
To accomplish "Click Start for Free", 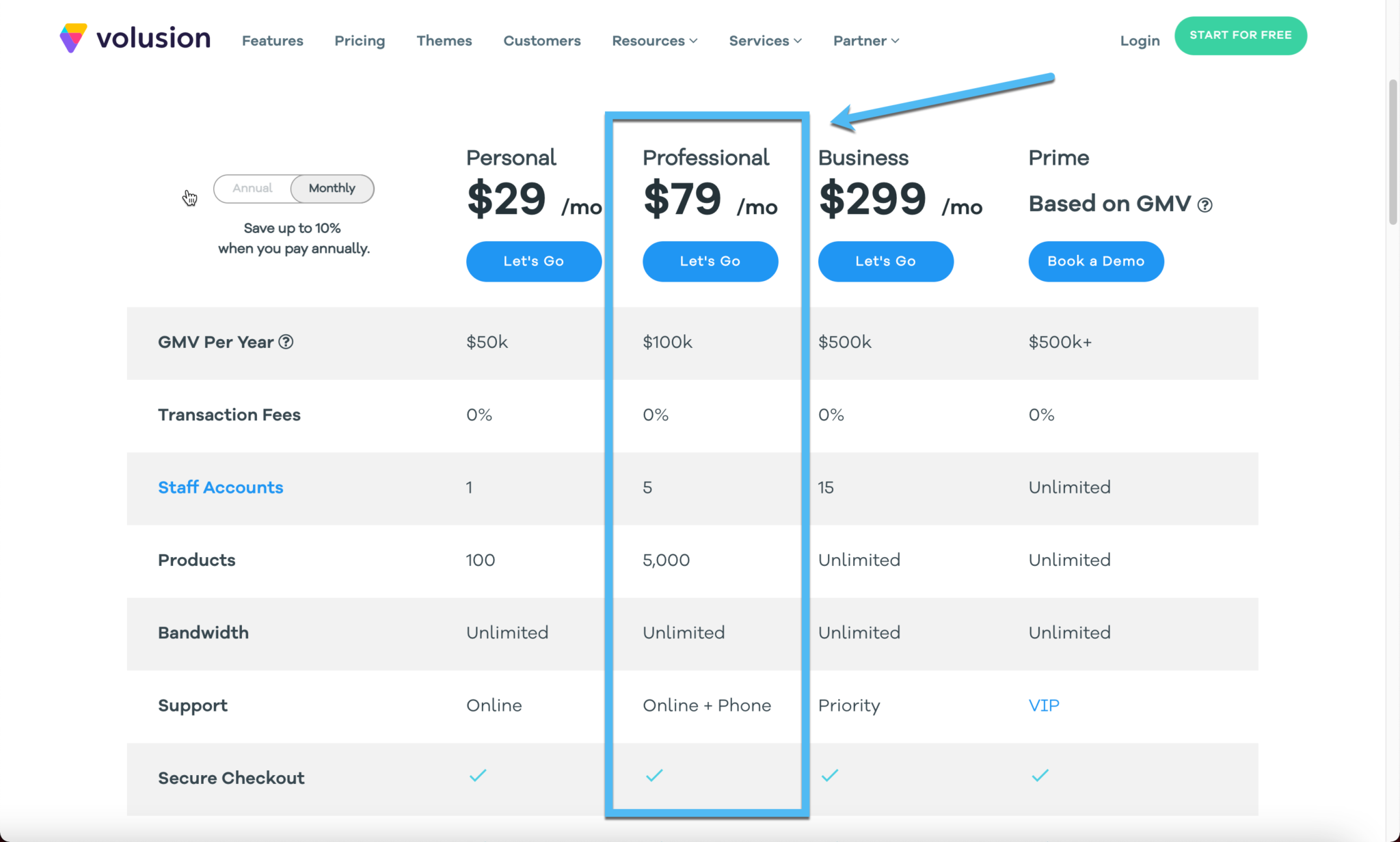I will (x=1240, y=36).
